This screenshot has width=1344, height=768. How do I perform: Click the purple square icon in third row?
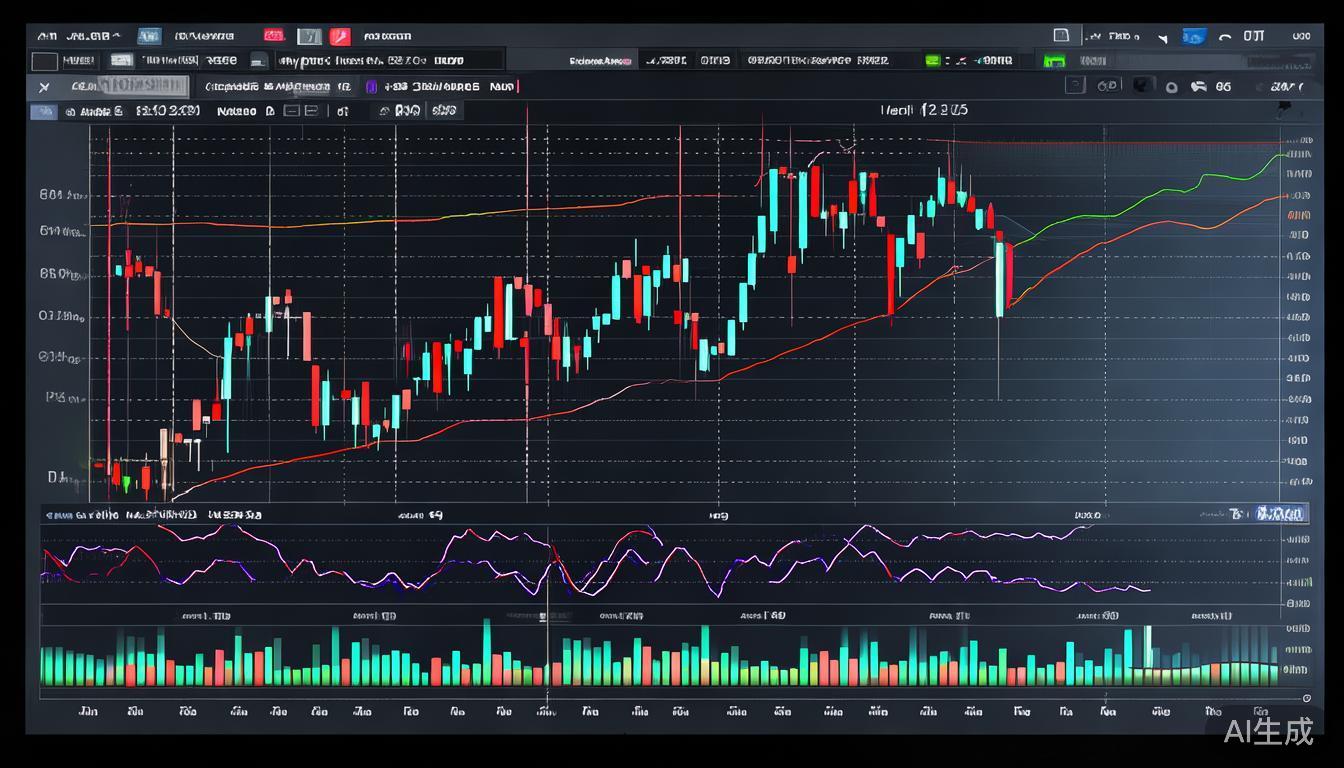click(372, 87)
